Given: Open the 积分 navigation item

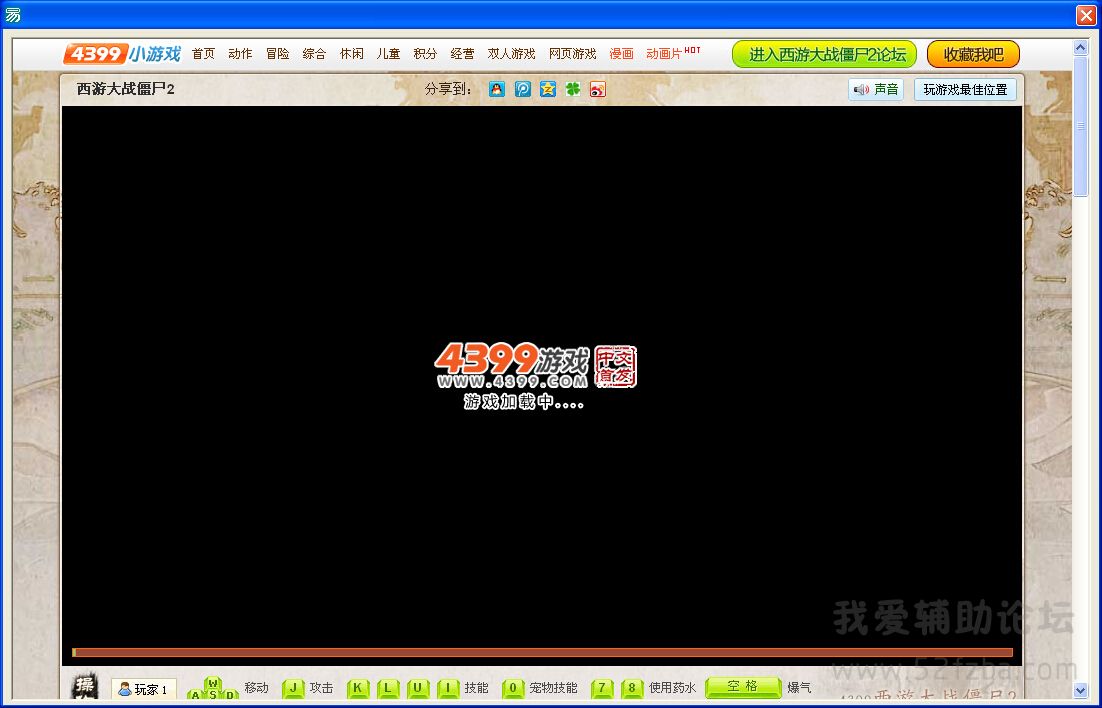Looking at the screenshot, I should coord(425,53).
